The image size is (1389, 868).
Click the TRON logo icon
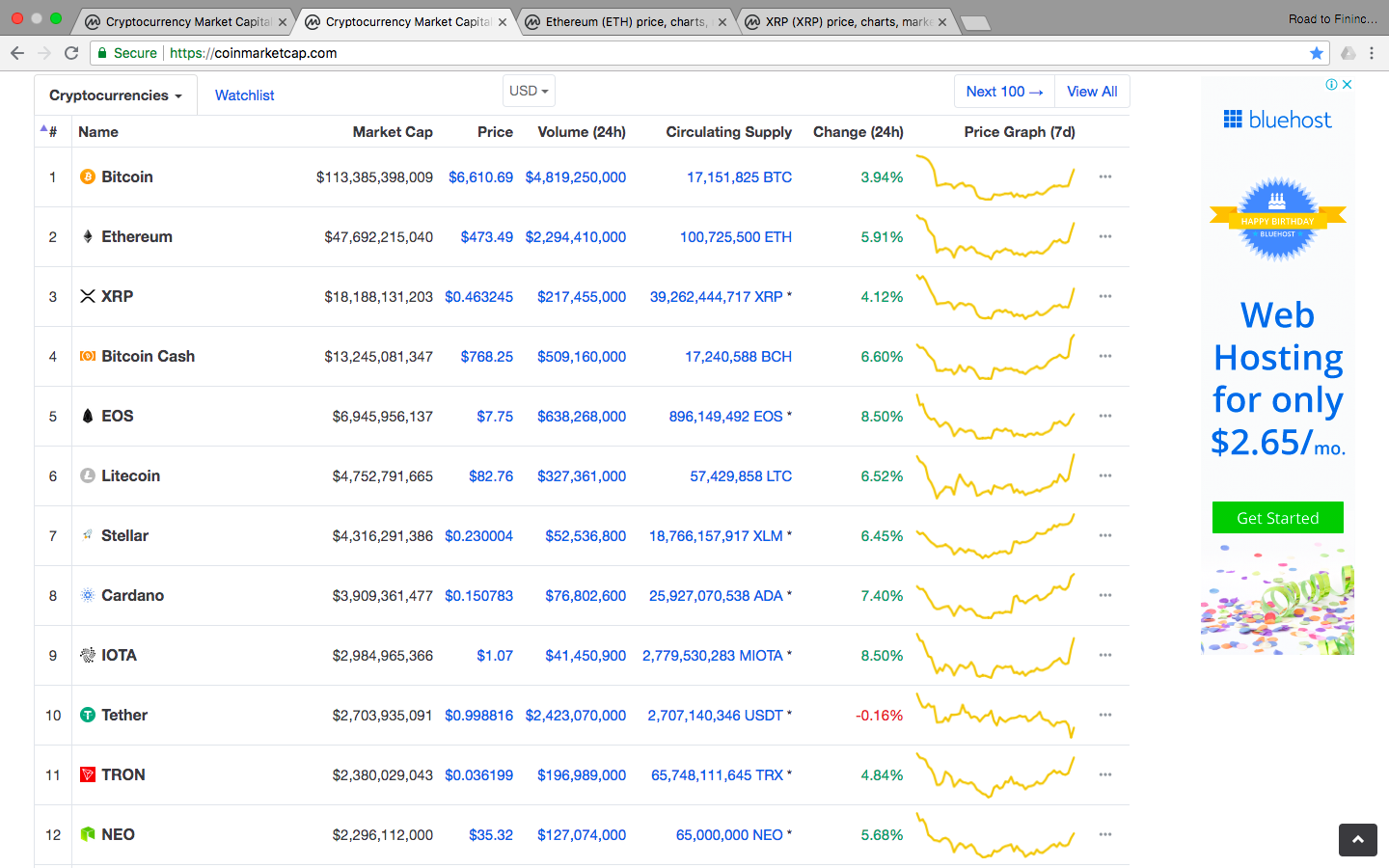pos(88,774)
